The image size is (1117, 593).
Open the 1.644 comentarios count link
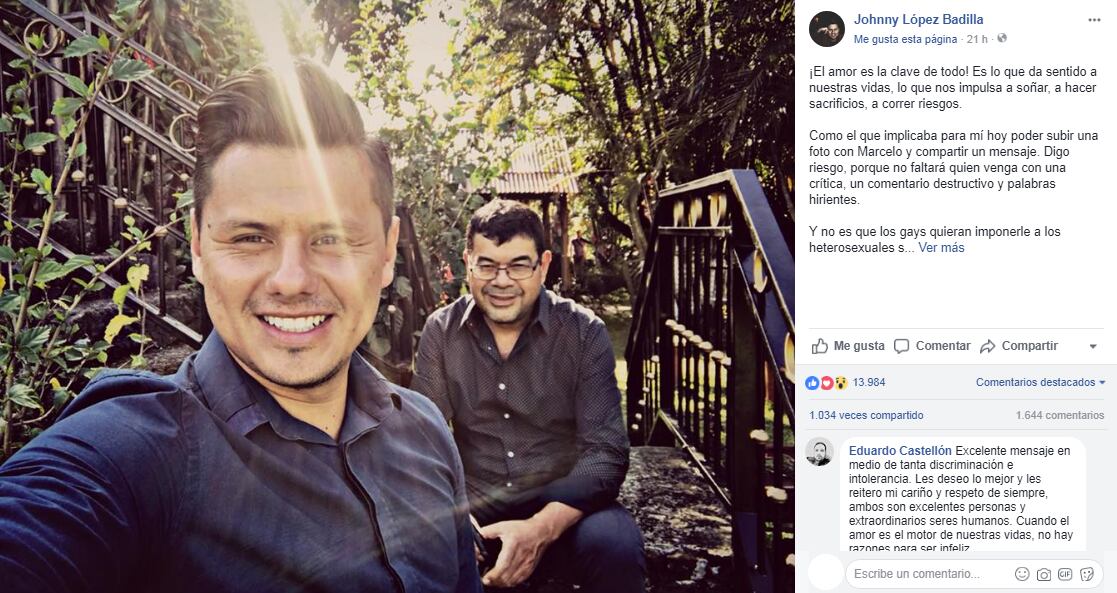(1059, 415)
